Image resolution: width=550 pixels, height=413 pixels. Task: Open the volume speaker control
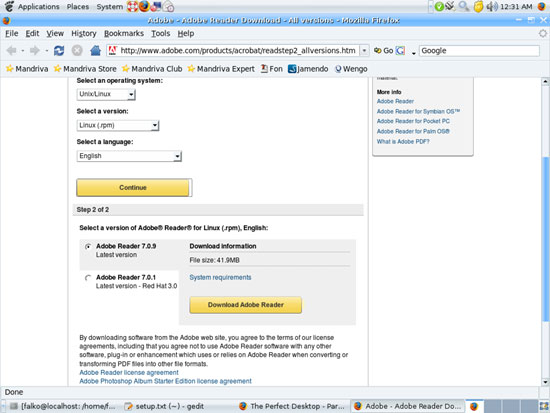tap(492, 6)
